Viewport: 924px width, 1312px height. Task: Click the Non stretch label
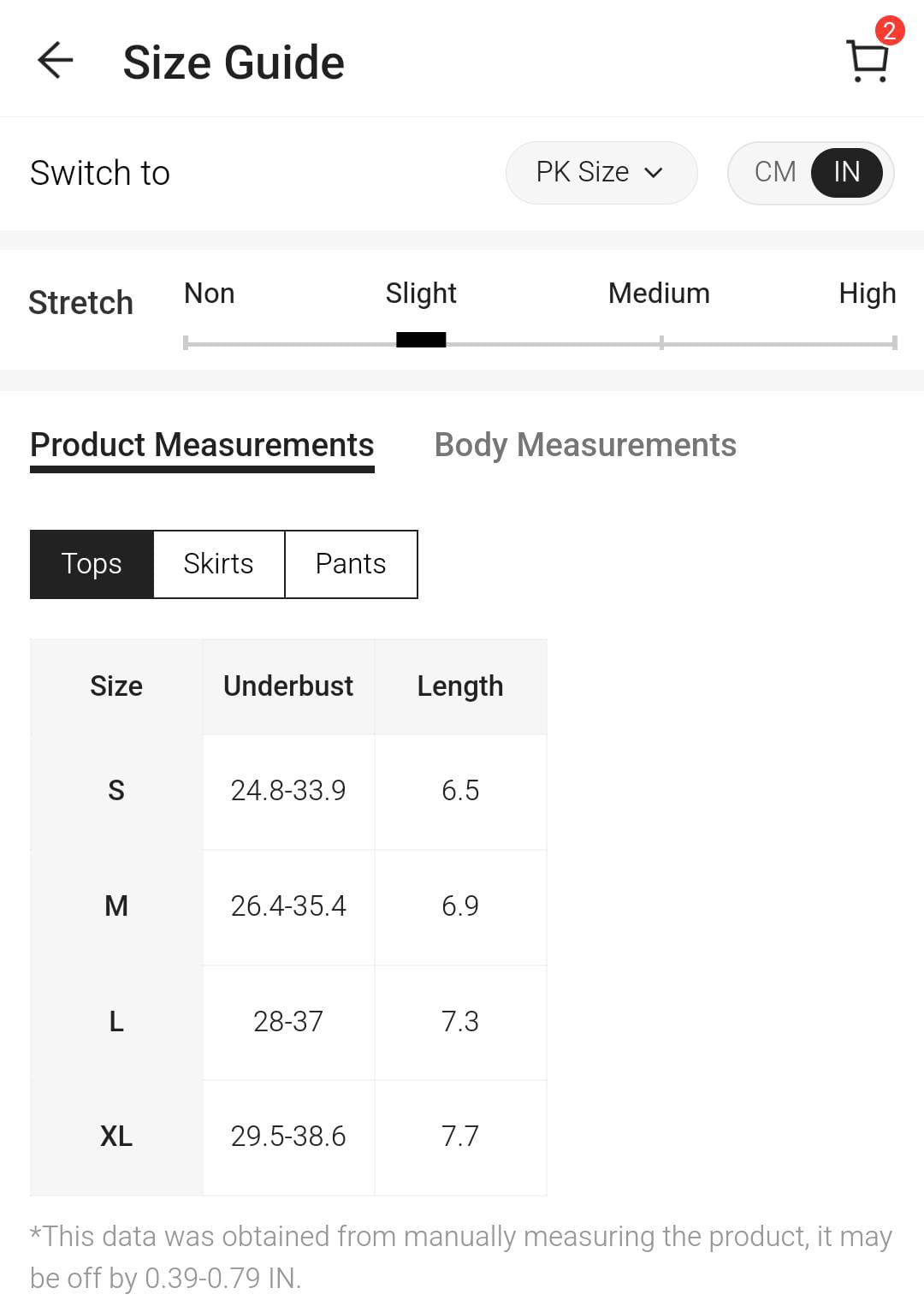[209, 294]
